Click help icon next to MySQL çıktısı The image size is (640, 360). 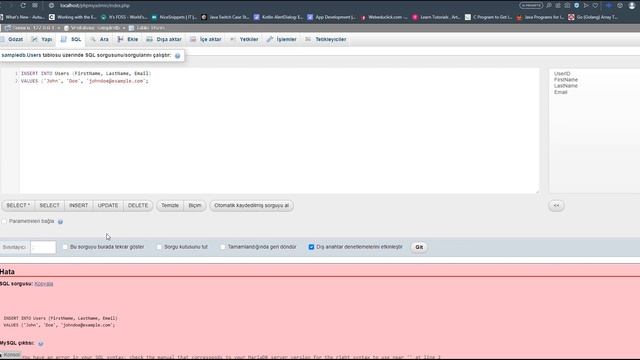click(41, 344)
